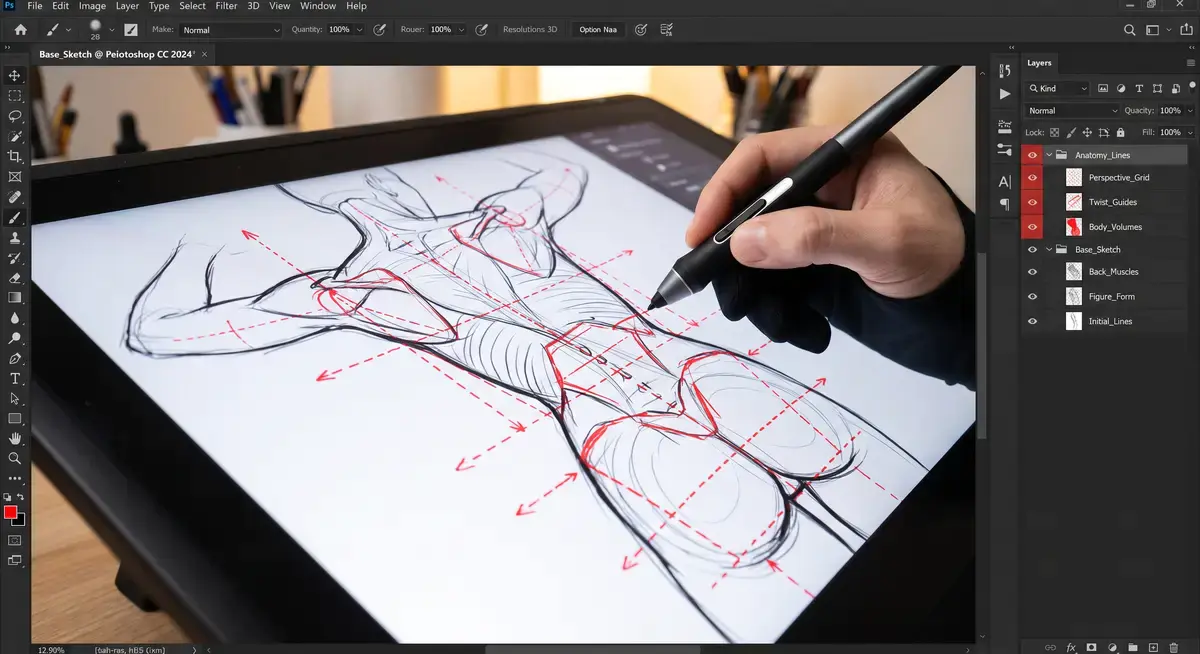Open the Layer menu
Image resolution: width=1200 pixels, height=654 pixels.
click(x=127, y=6)
